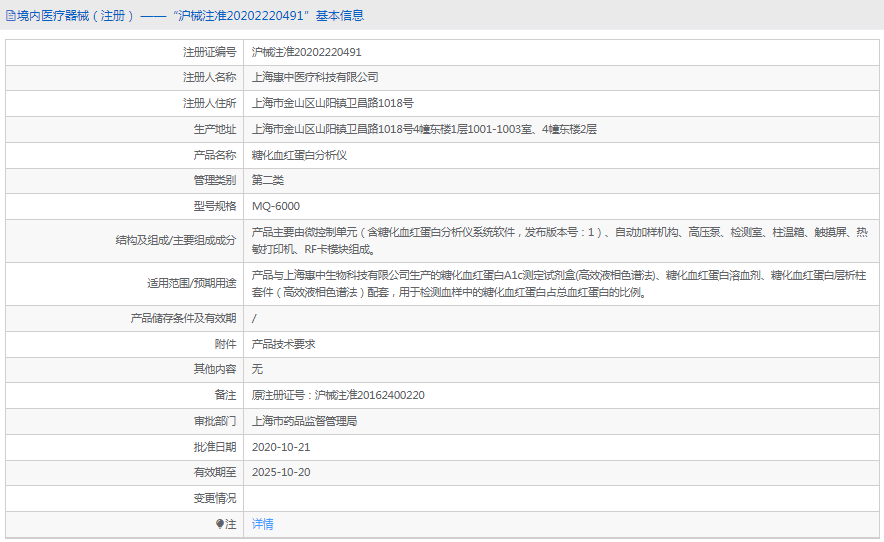This screenshot has width=884, height=542.
Task: Click the 有效期至 label
Action: [x=215, y=473]
